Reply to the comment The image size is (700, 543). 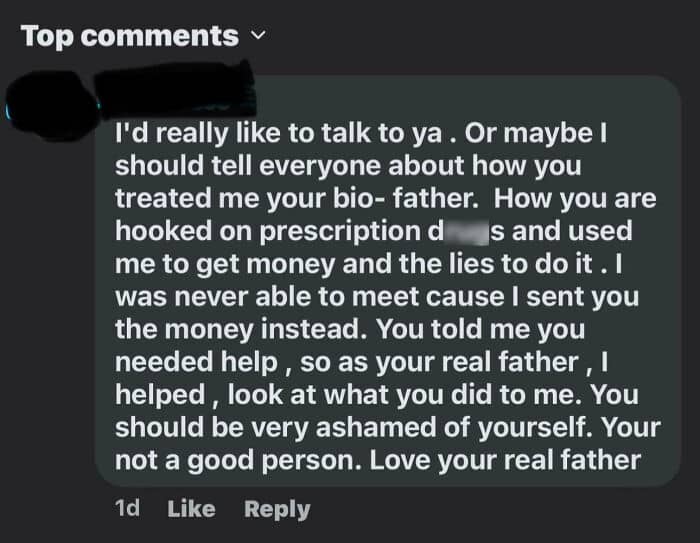[x=277, y=509]
